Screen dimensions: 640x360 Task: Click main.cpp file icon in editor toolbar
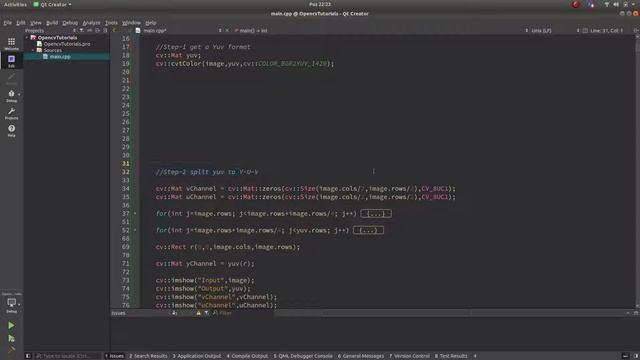[138, 31]
